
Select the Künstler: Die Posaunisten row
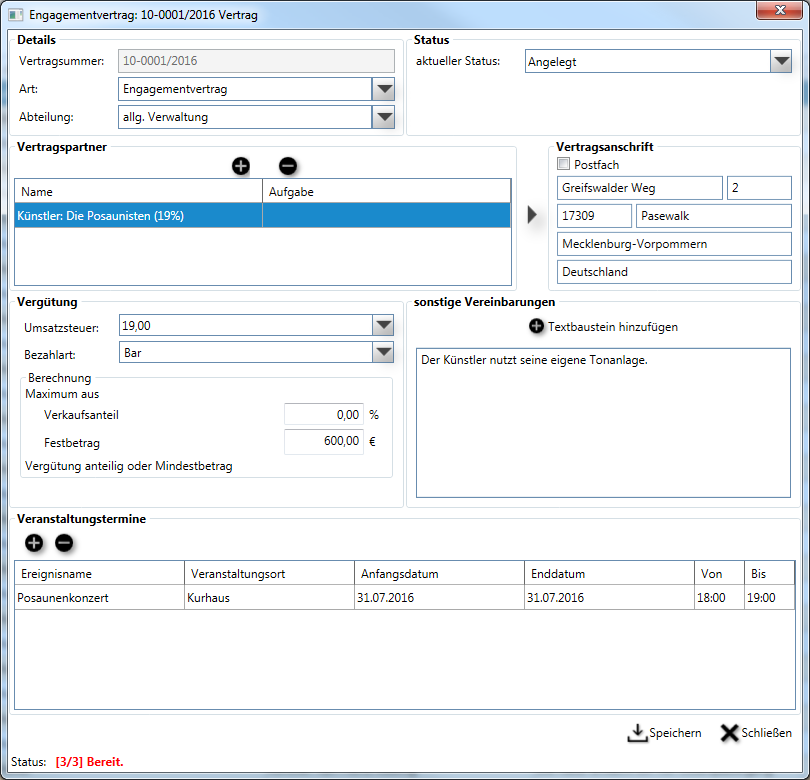pos(262,215)
